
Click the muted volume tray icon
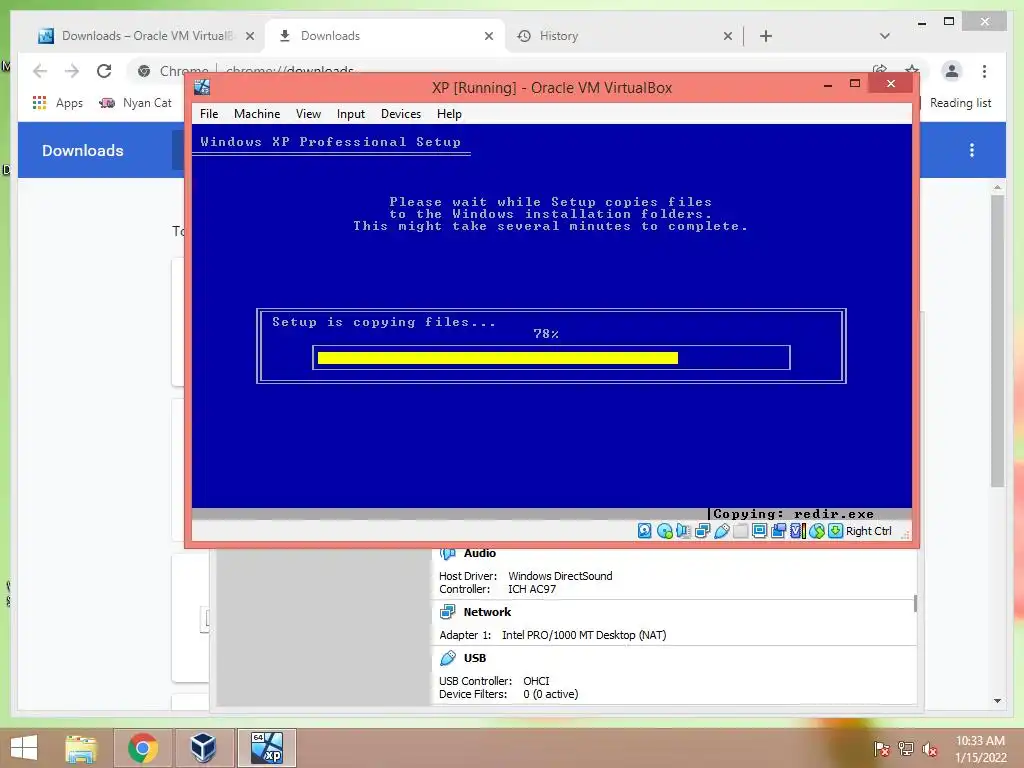click(x=929, y=749)
